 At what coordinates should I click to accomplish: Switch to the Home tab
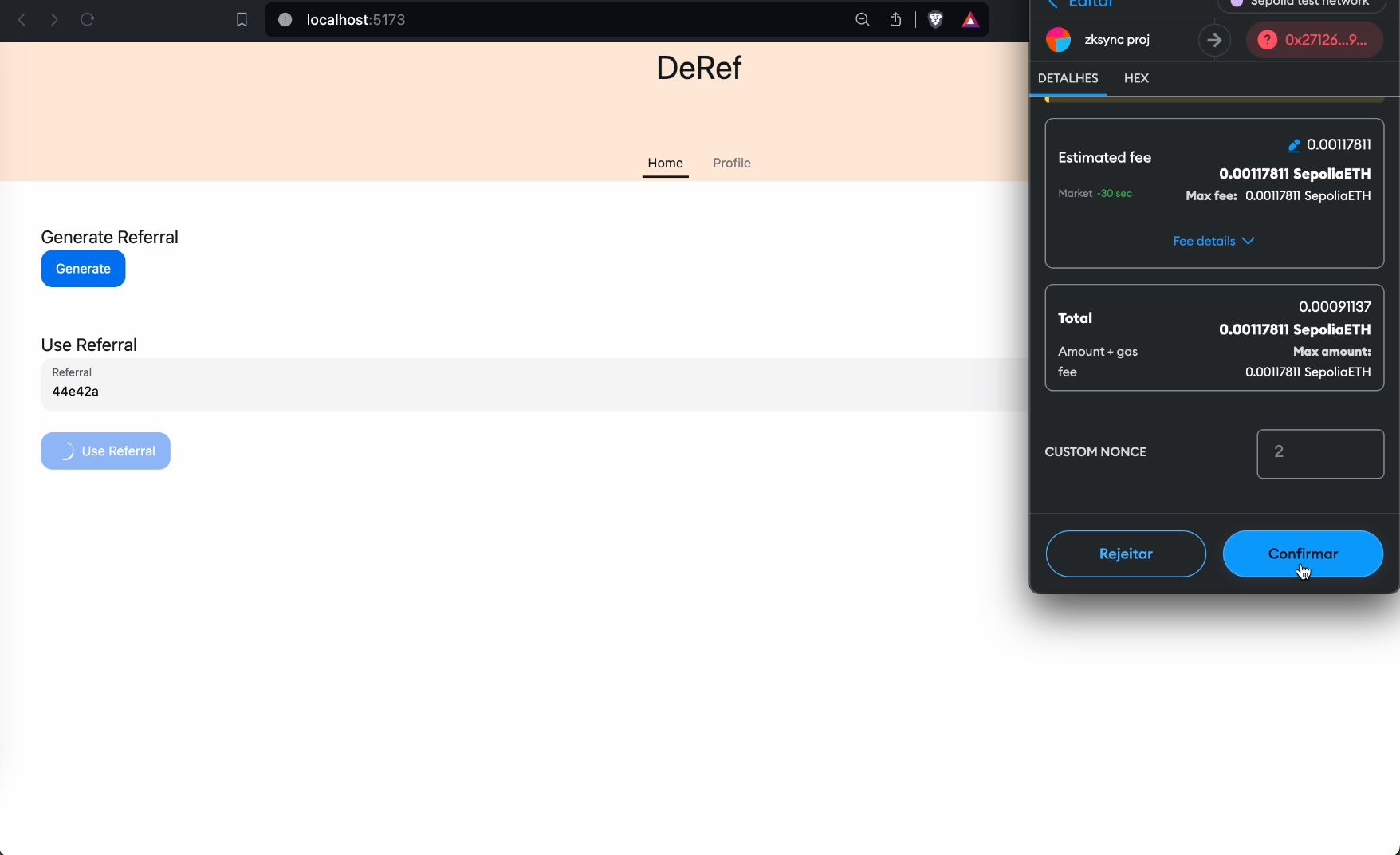[x=665, y=163]
